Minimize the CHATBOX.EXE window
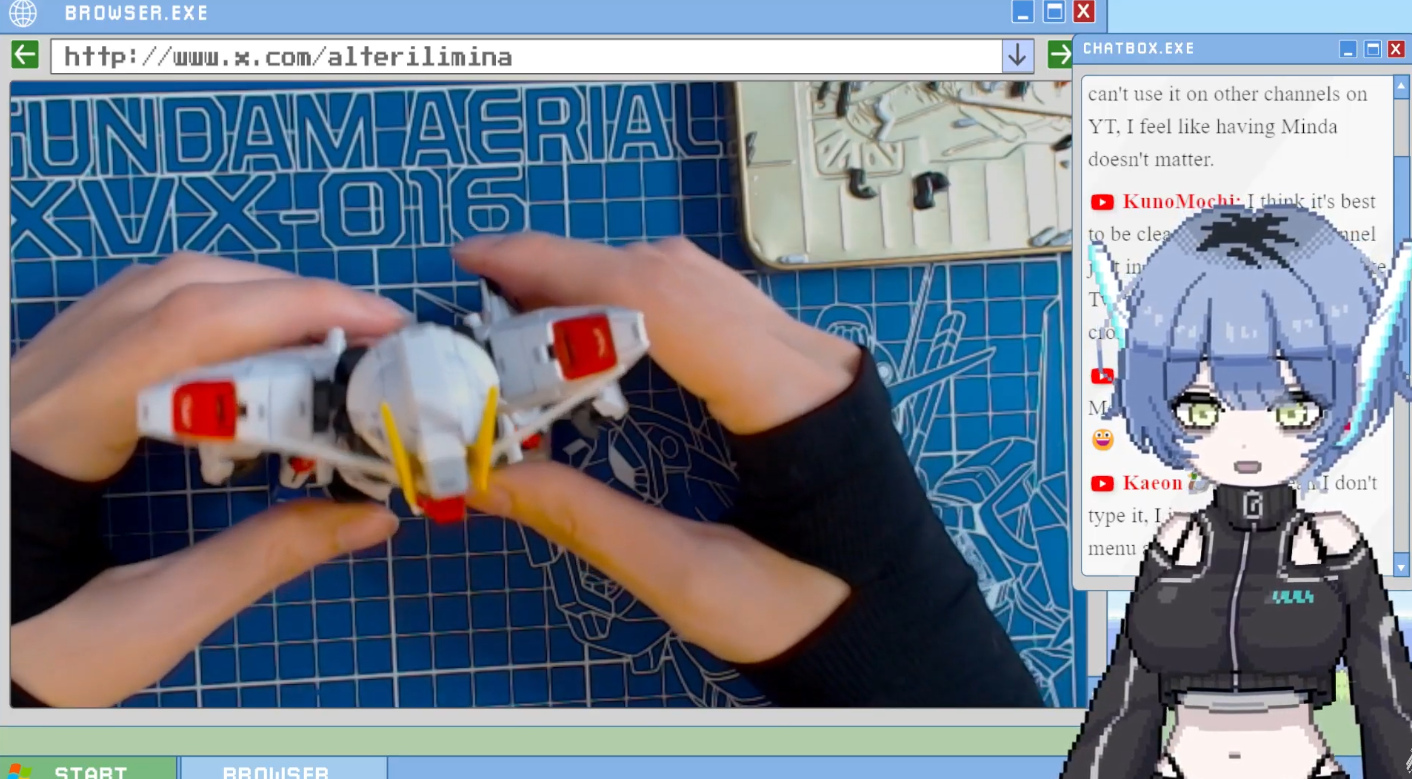This screenshot has width=1412, height=779. coord(1348,49)
